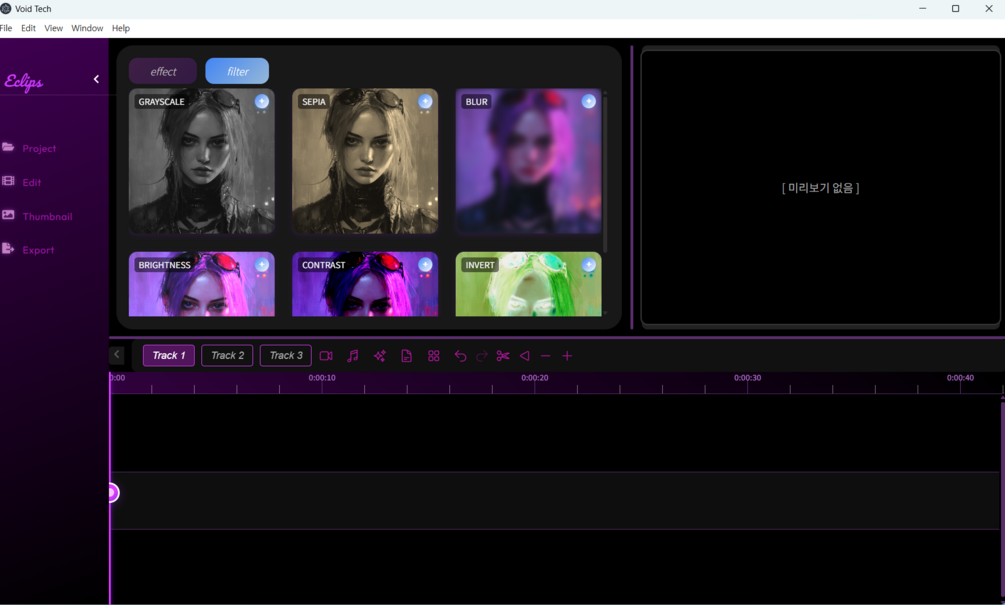This screenshot has width=1005, height=605.
Task: Switch to the effect tab
Action: coord(163,71)
